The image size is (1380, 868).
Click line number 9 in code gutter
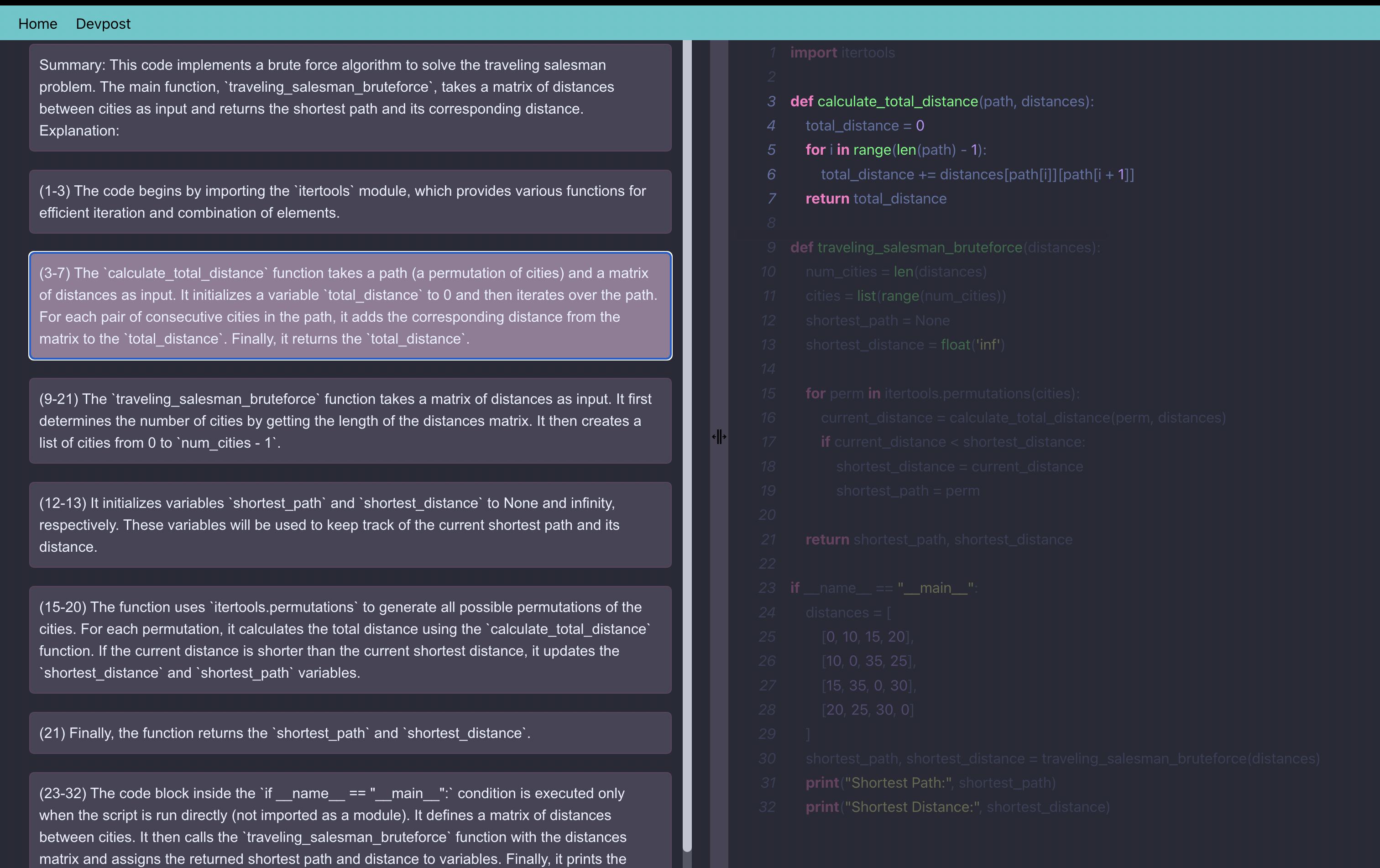pyautogui.click(x=771, y=247)
